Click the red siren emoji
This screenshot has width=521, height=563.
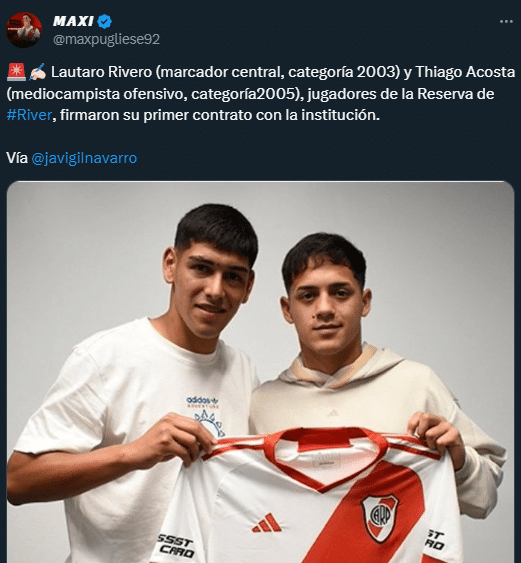click(16, 72)
